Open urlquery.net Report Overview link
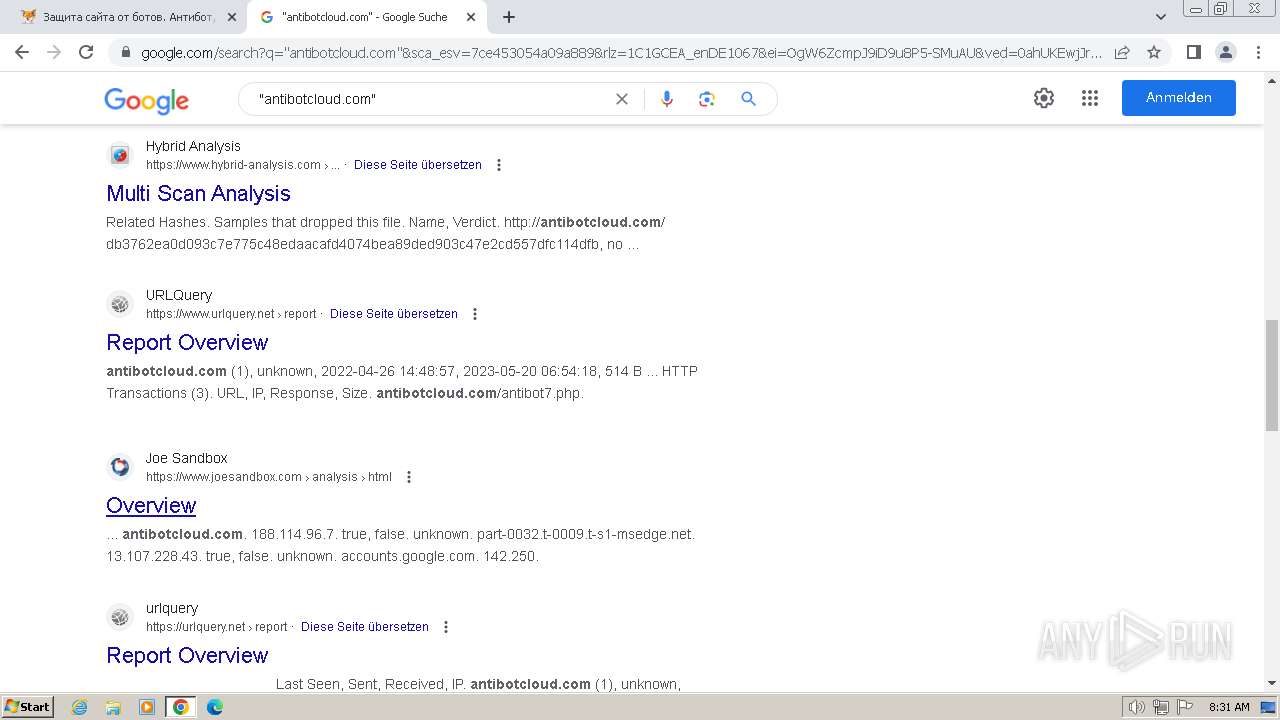This screenshot has width=1280, height=720. click(x=187, y=656)
